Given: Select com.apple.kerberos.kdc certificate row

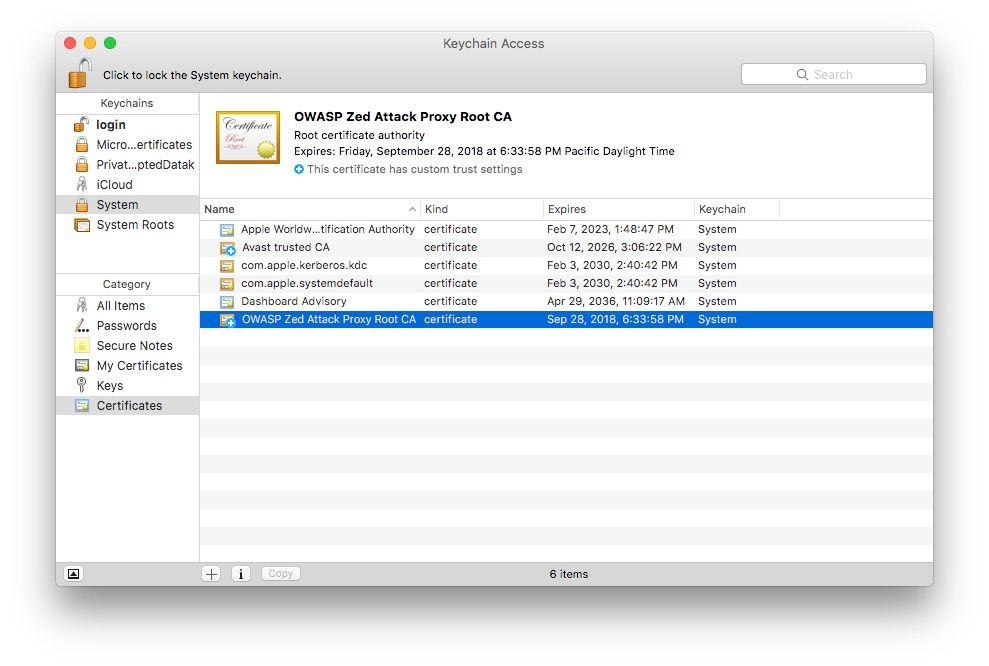Looking at the screenshot, I should click(566, 266).
